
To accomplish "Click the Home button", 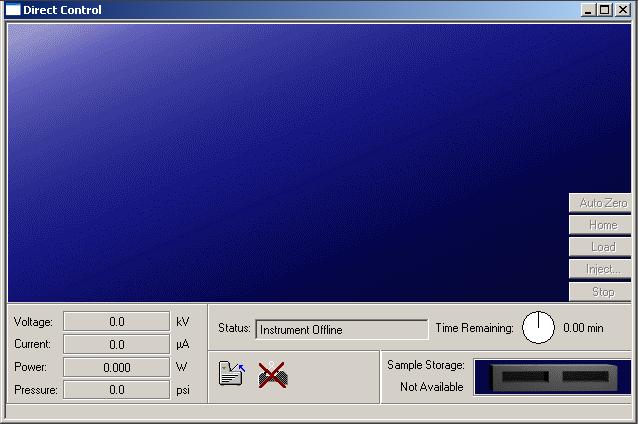I will coord(600,225).
